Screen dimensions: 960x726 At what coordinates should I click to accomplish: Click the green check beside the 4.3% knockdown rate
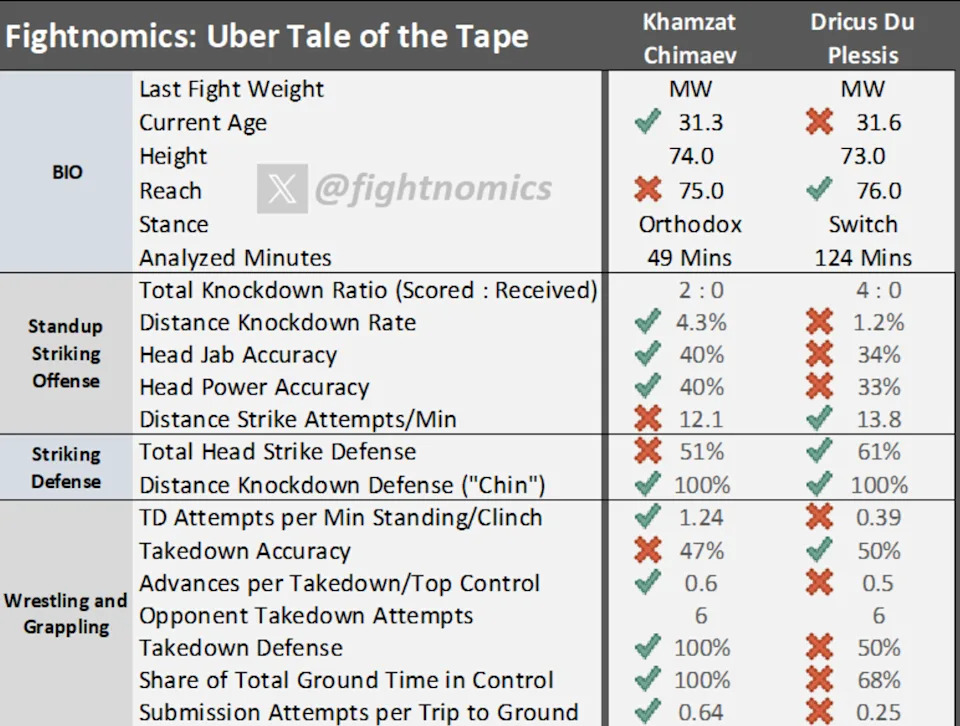click(x=648, y=322)
